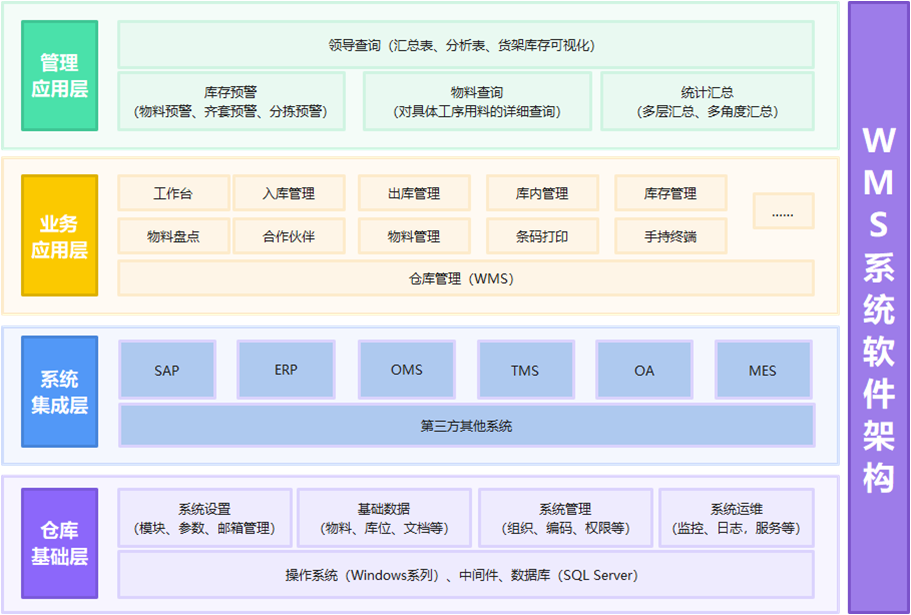Select the OMS box
The image size is (911, 615).
[x=407, y=370]
